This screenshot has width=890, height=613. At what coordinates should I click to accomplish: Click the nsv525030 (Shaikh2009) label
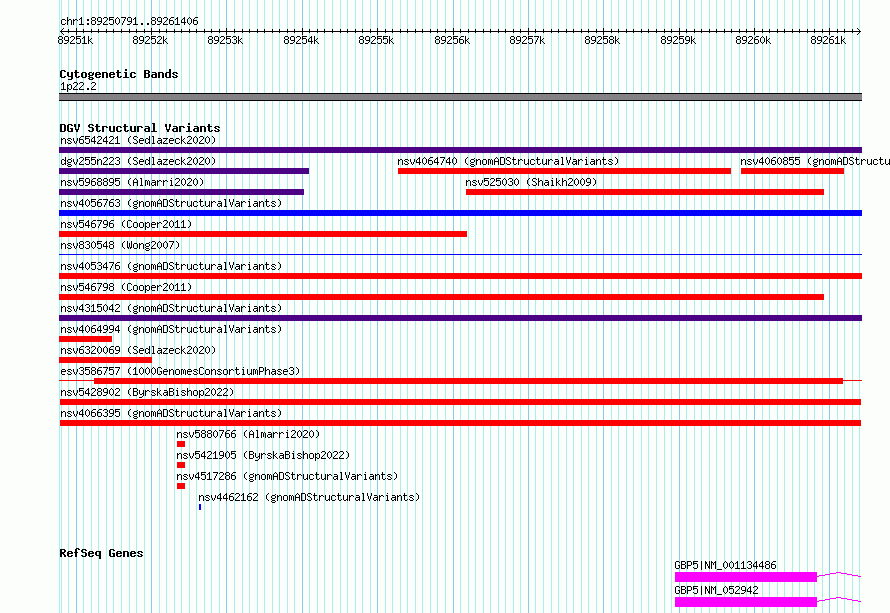point(531,182)
